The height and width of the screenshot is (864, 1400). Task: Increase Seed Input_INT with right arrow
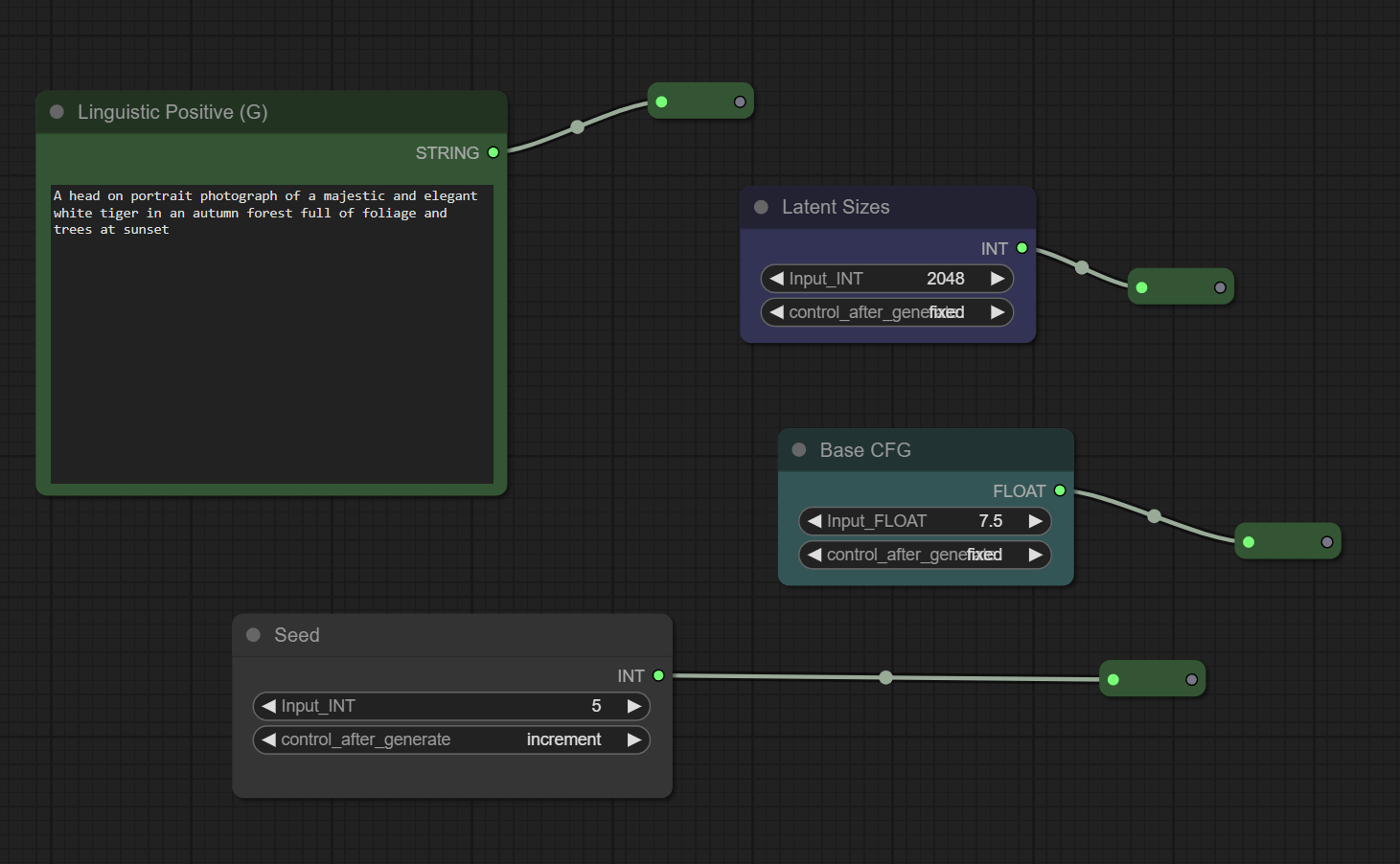[633, 706]
